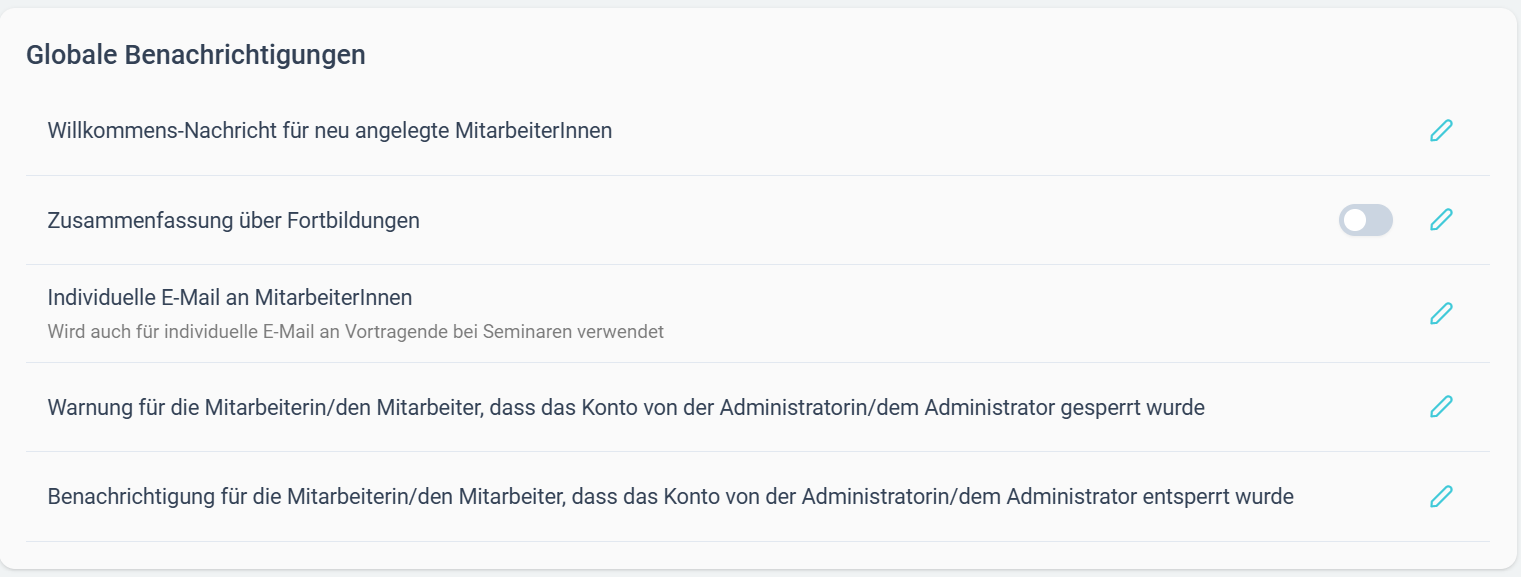Click the word entsperrt in the last row
The height and width of the screenshot is (577, 1521).
(x=1188, y=496)
